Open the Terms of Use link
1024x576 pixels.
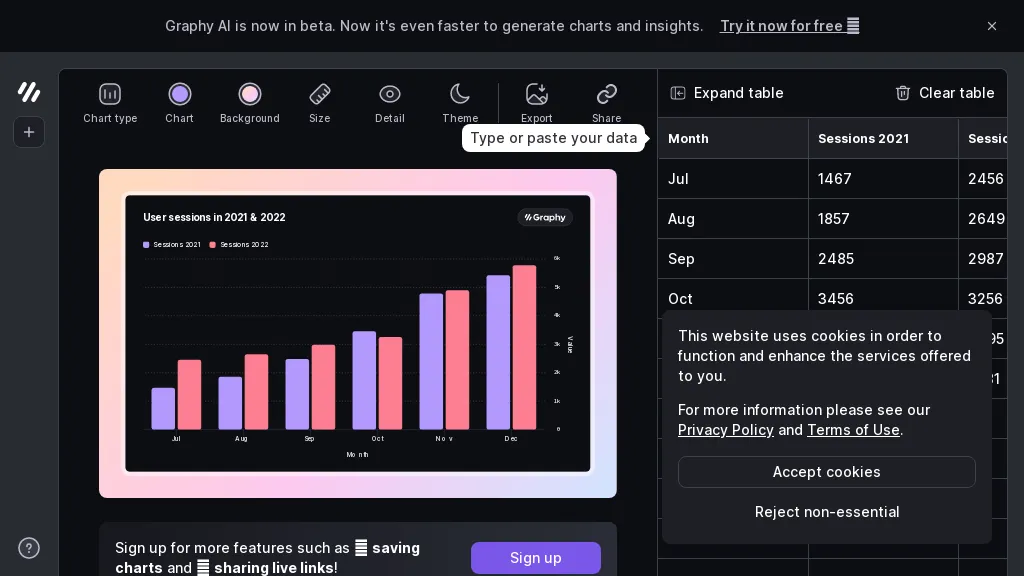point(853,430)
